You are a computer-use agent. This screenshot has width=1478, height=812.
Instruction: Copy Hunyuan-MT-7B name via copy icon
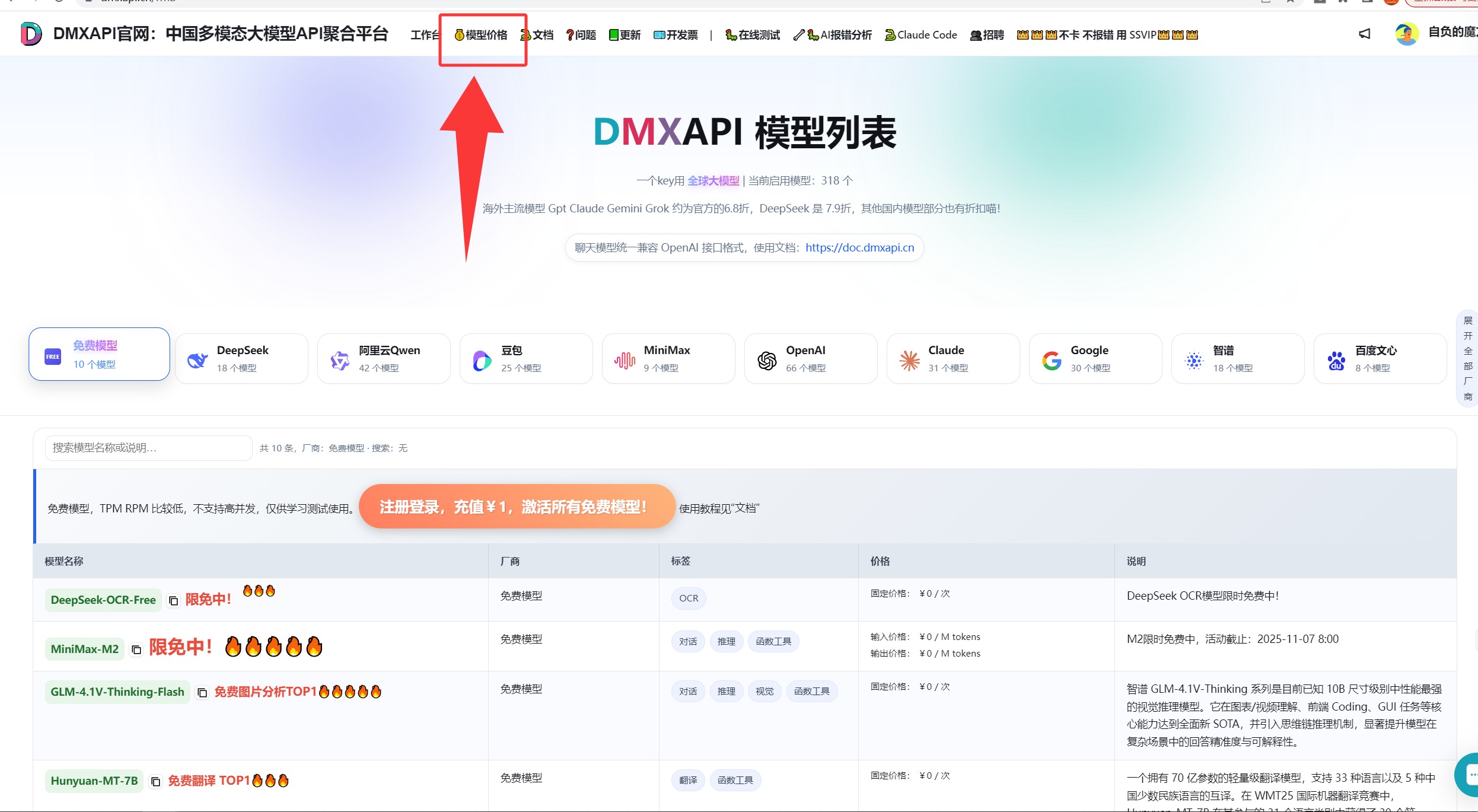point(155,782)
